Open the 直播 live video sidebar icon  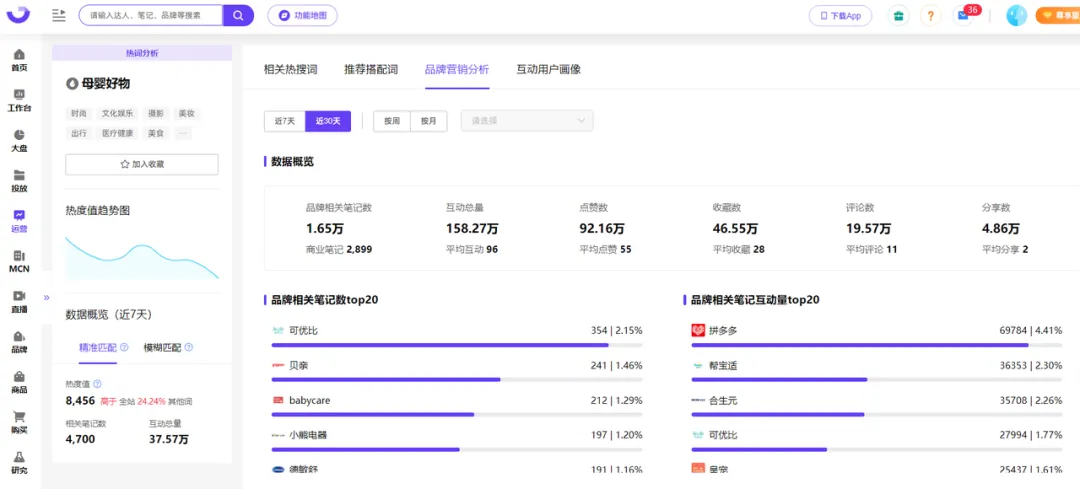coord(19,302)
